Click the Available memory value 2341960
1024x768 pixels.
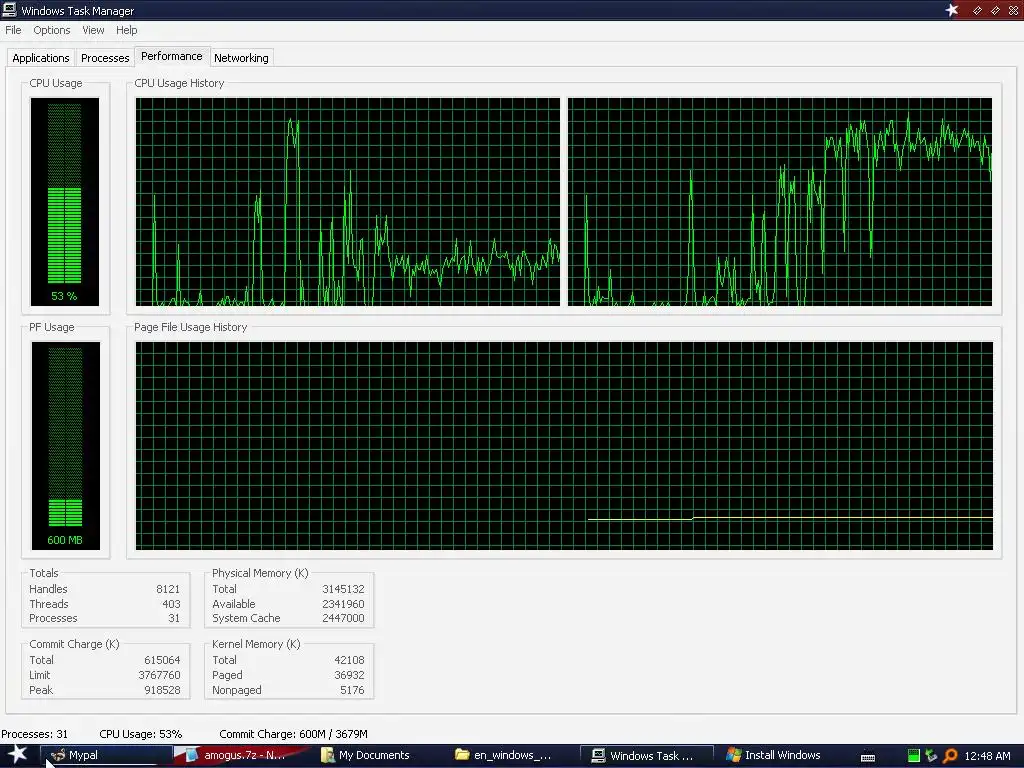[343, 604]
